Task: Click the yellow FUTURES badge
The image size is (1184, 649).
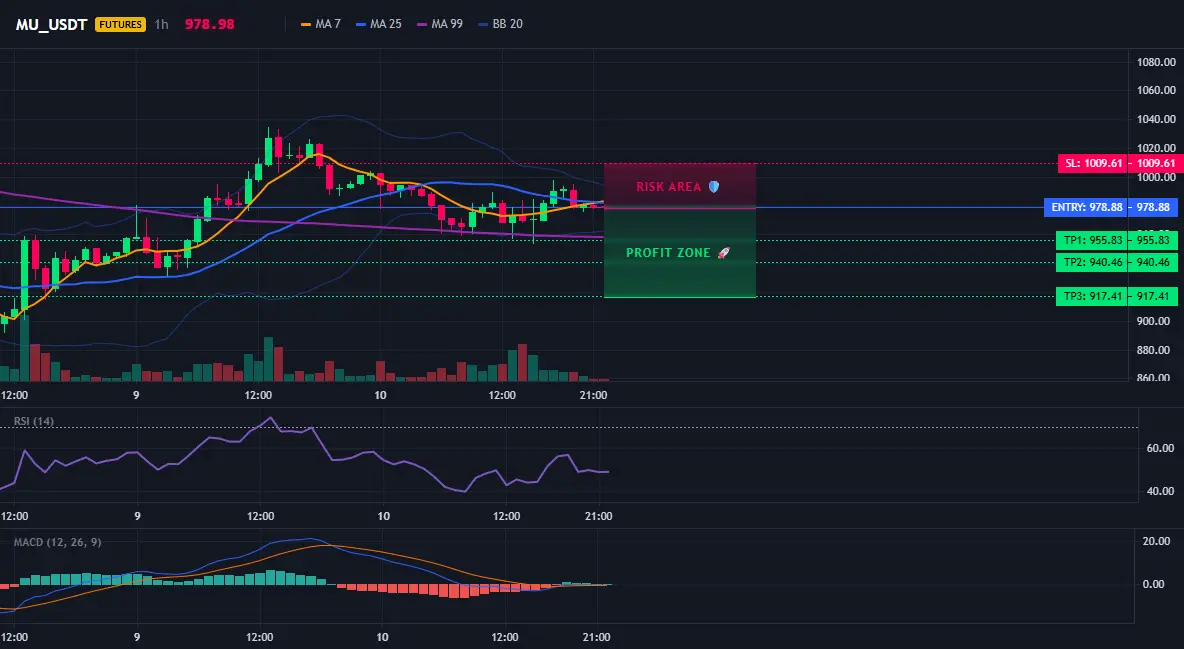Action: coord(120,24)
